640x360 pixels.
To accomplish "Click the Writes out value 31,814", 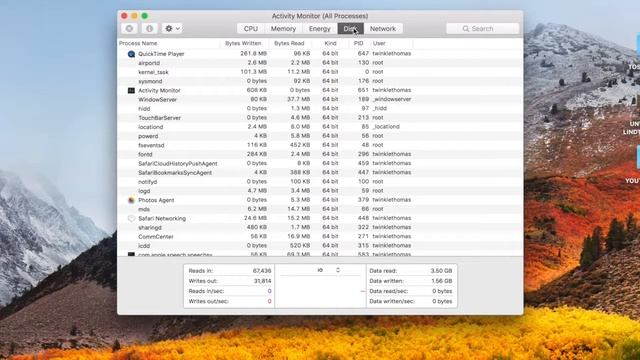I will coord(262,281).
